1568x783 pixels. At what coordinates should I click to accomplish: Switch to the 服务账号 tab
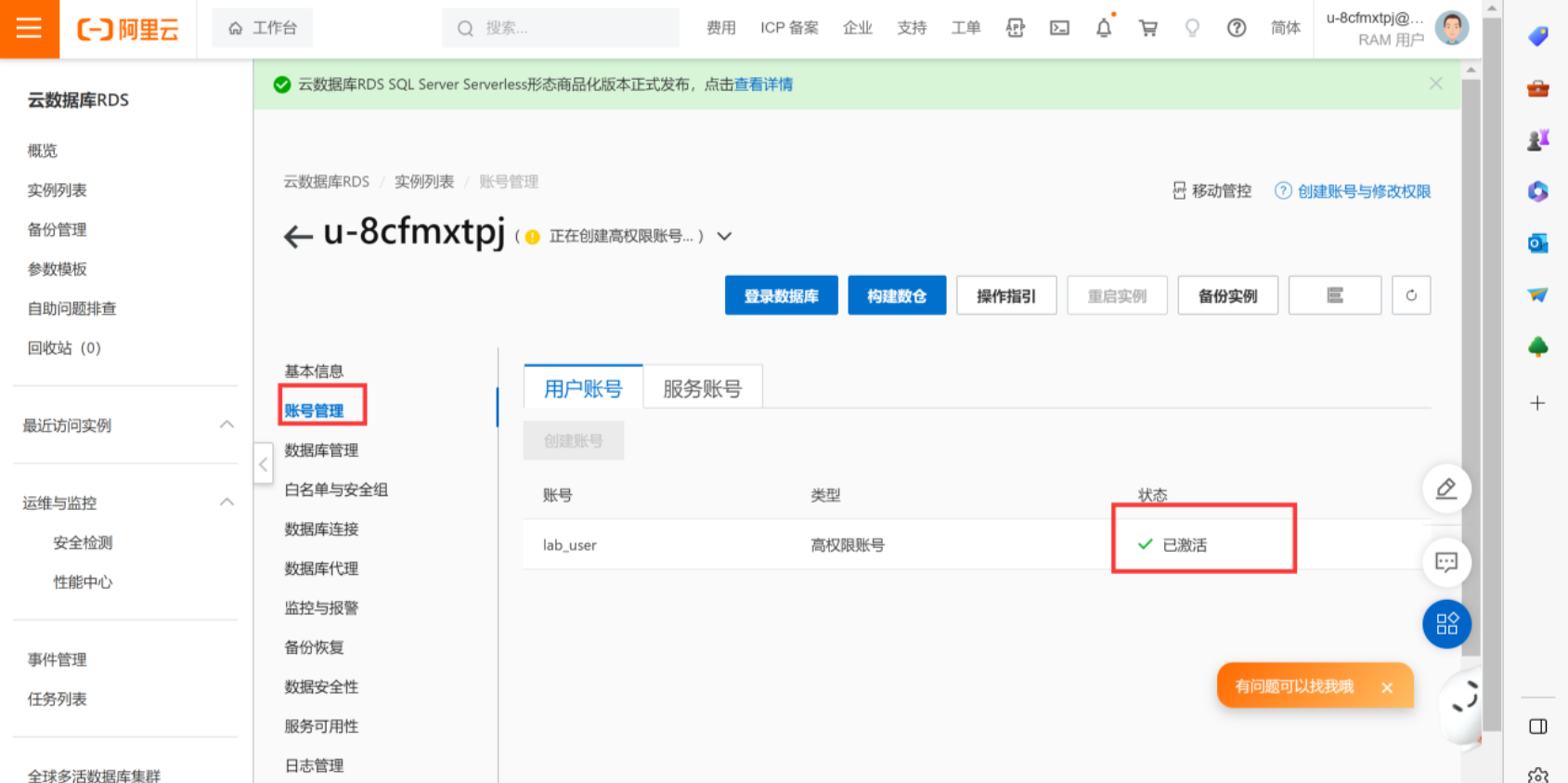pyautogui.click(x=702, y=387)
